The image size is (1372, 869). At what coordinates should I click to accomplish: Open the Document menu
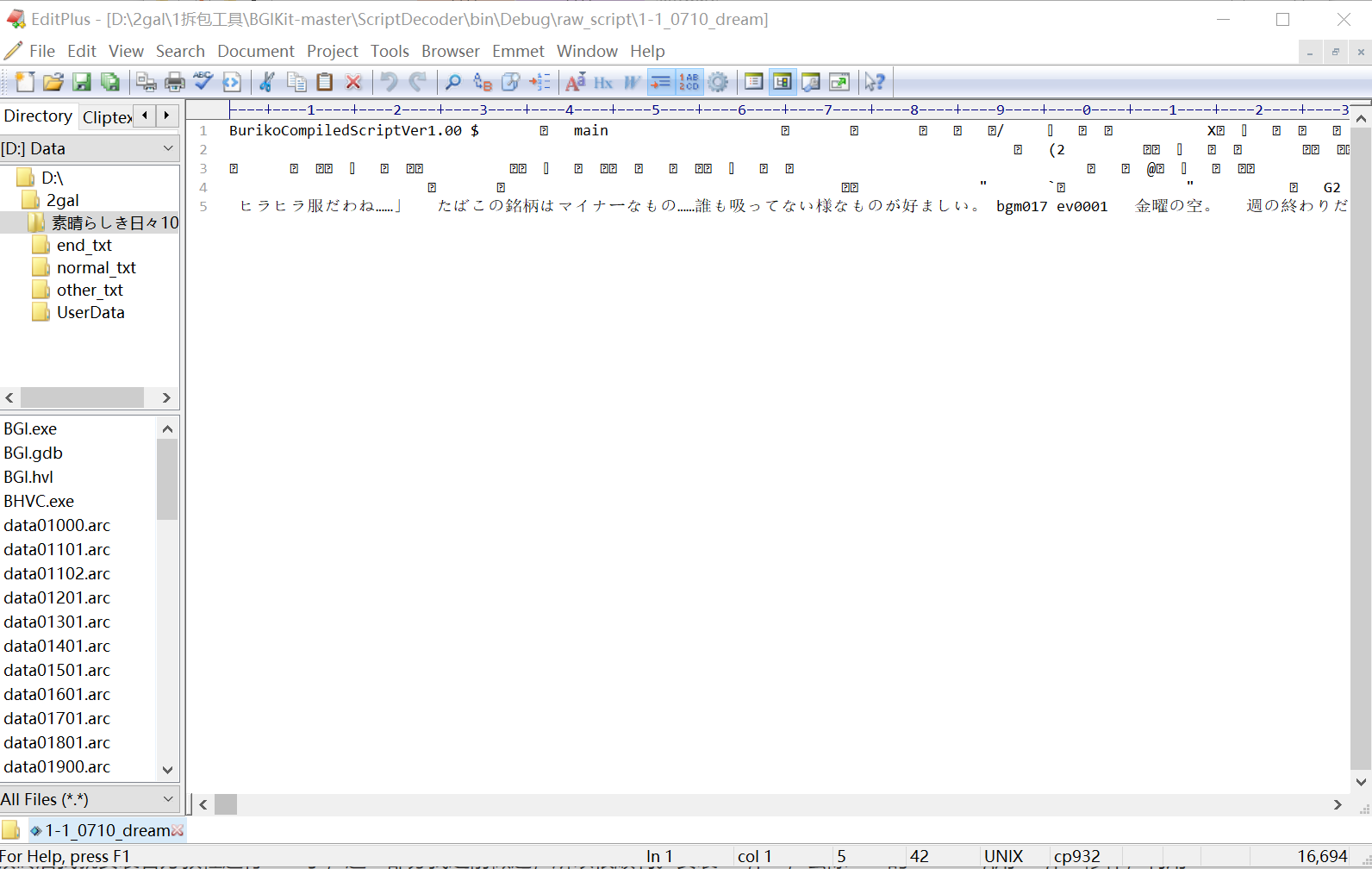(x=255, y=52)
